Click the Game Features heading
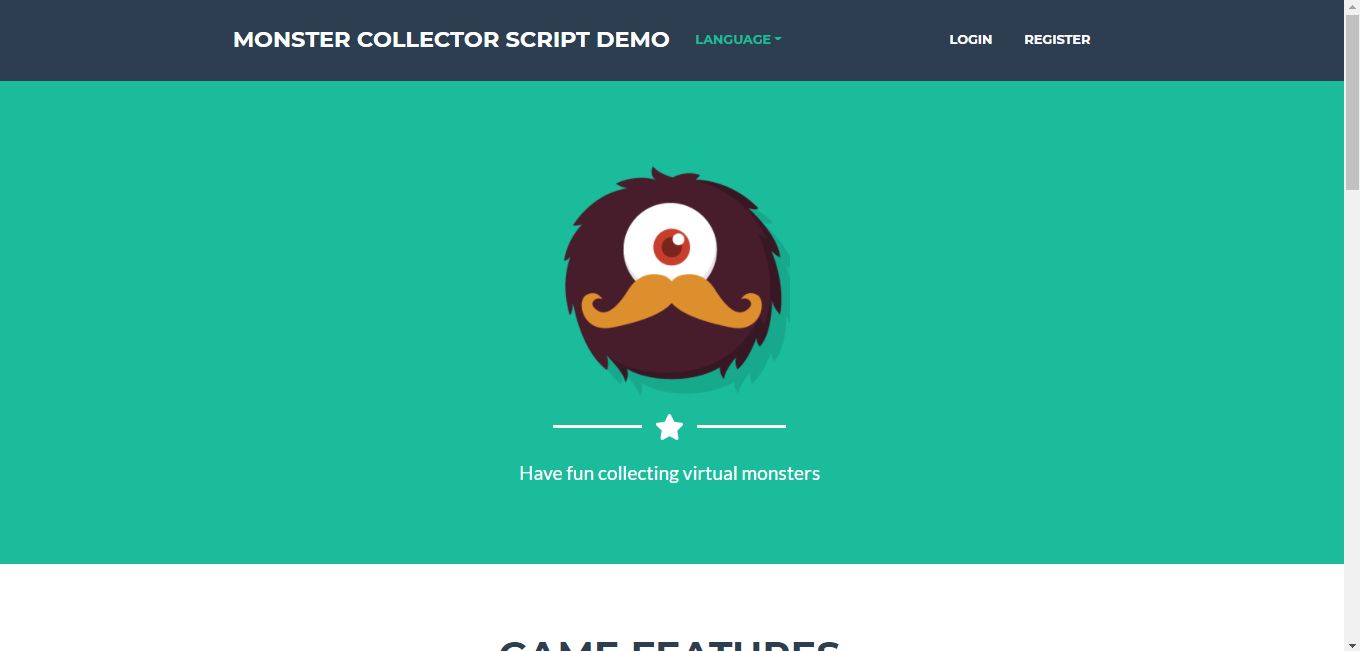Image resolution: width=1360 pixels, height=651 pixels. [669, 645]
